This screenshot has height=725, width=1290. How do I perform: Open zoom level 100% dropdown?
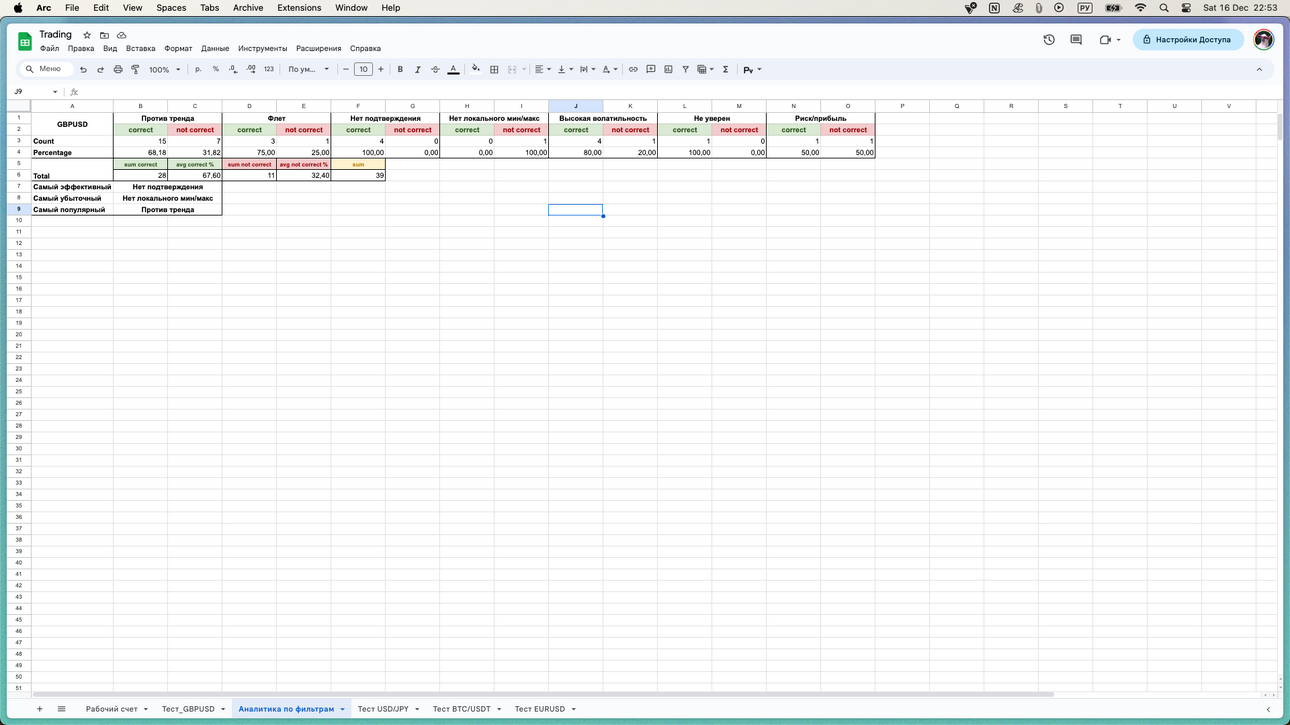click(x=165, y=69)
